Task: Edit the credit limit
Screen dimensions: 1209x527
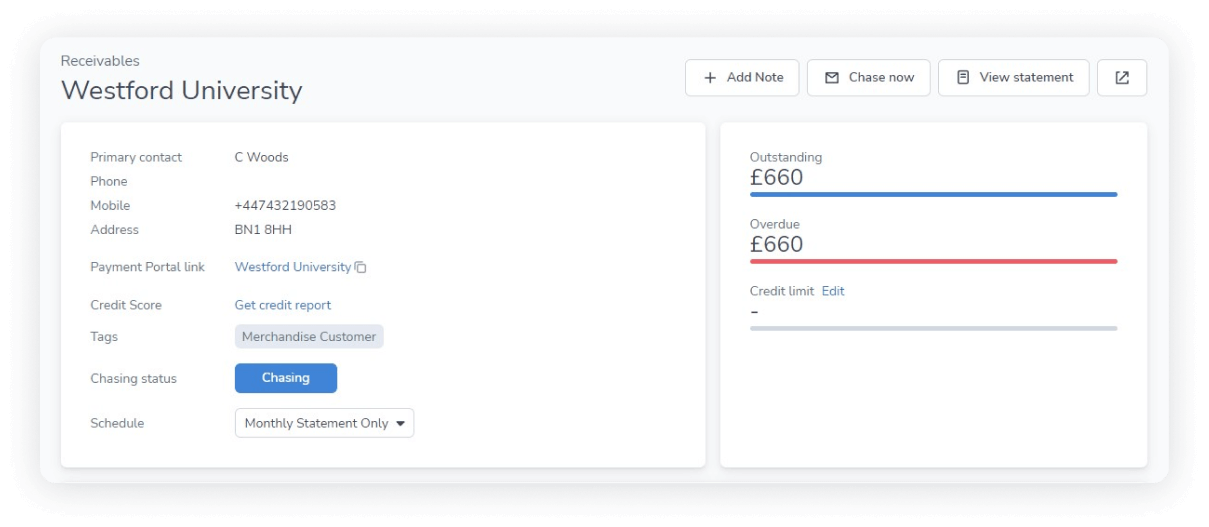Action: click(x=833, y=291)
